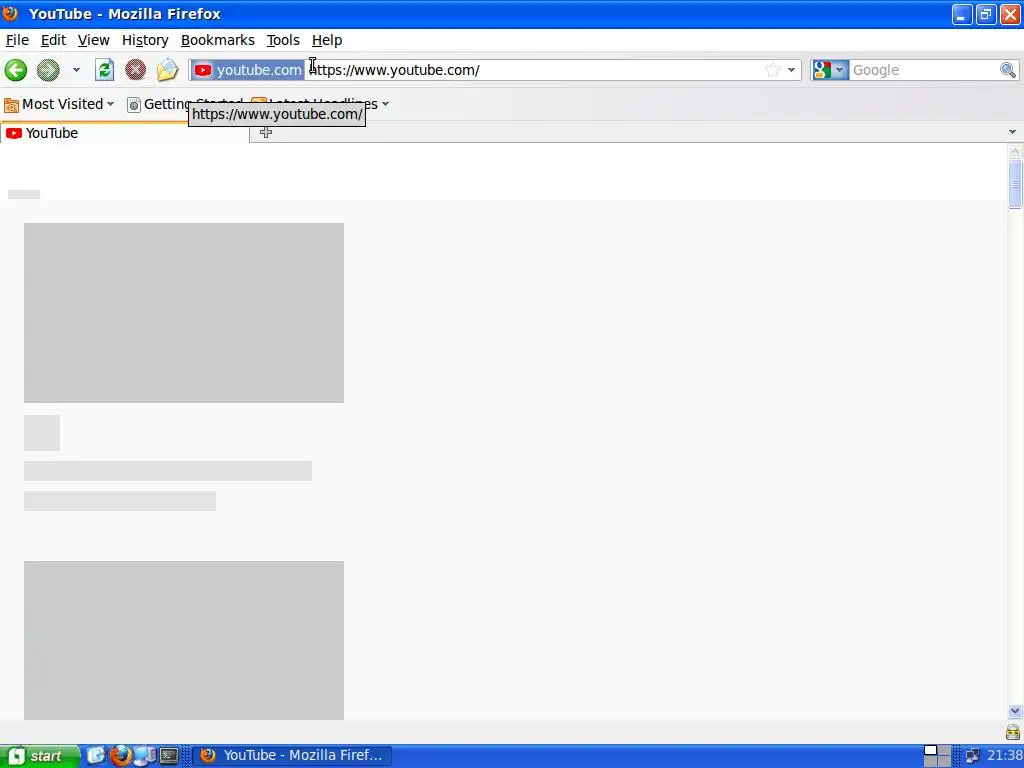This screenshot has width=1024, height=768.
Task: Expand the URL bar history dropdown
Action: pyautogui.click(x=792, y=70)
